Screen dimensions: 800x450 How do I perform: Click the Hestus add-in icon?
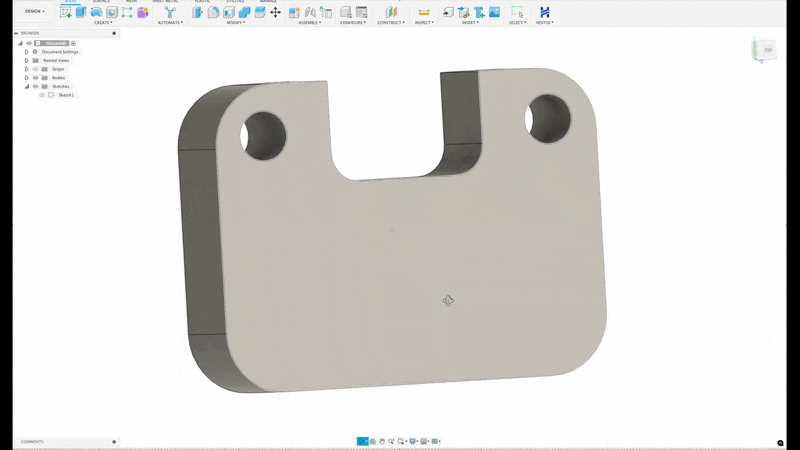pyautogui.click(x=544, y=12)
